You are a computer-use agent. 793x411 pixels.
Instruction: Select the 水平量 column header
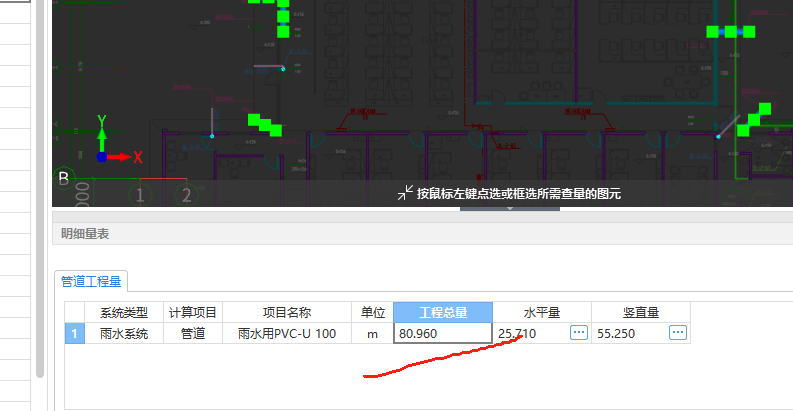[542, 312]
